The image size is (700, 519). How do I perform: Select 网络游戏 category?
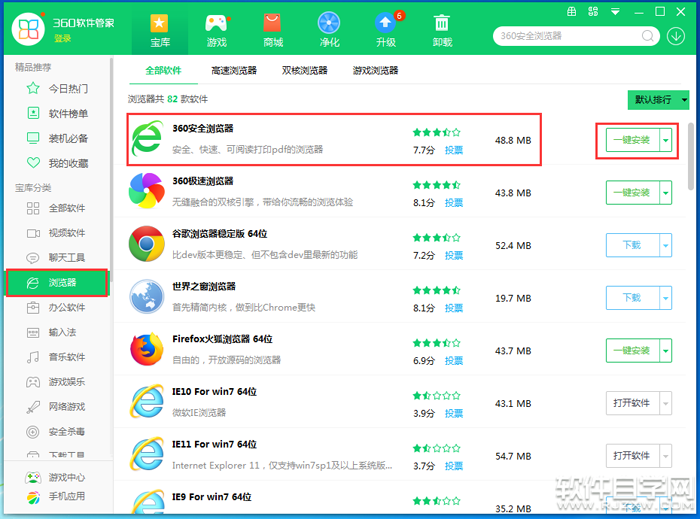click(56, 407)
